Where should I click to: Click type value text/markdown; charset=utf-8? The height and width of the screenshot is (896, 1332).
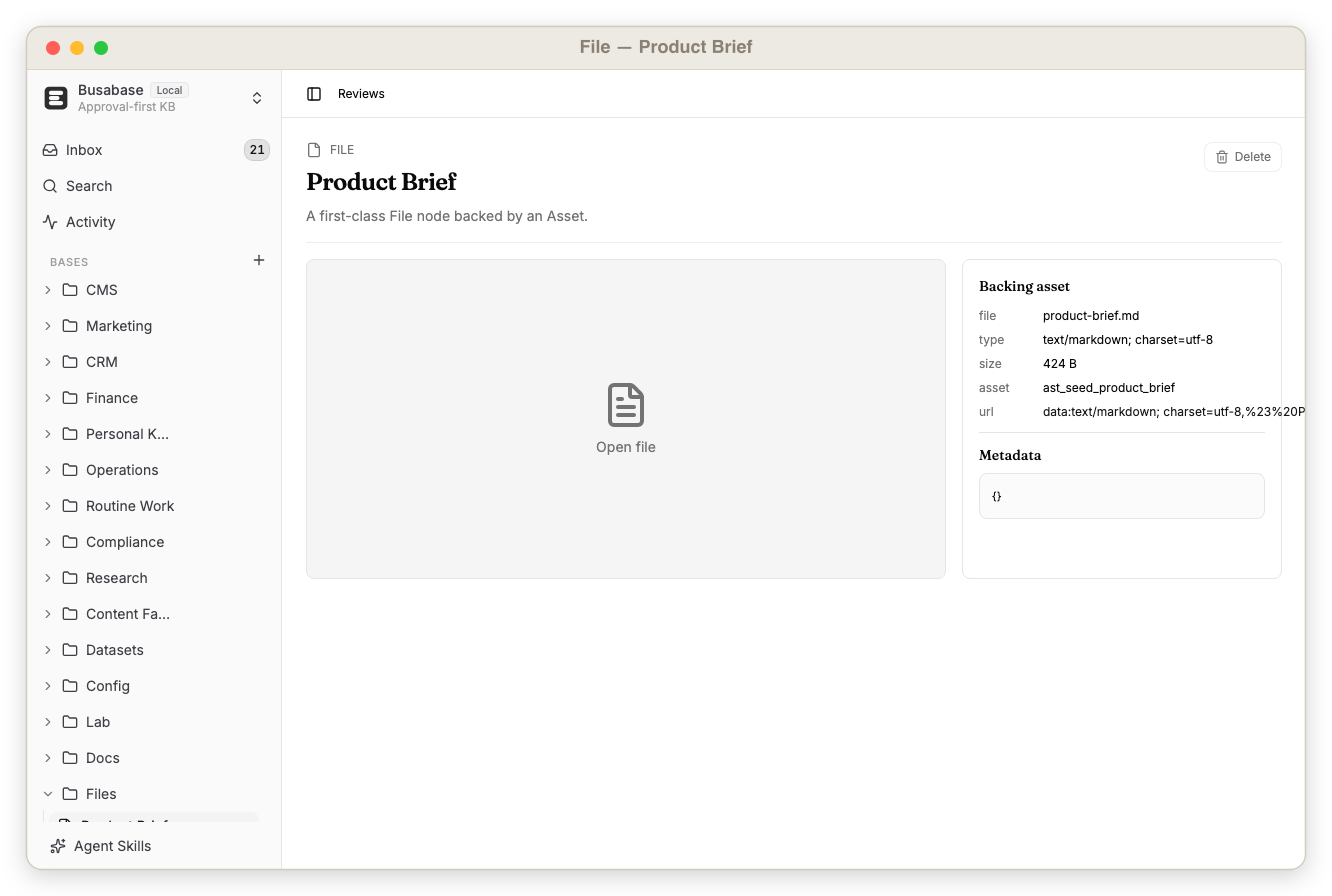tap(1128, 340)
